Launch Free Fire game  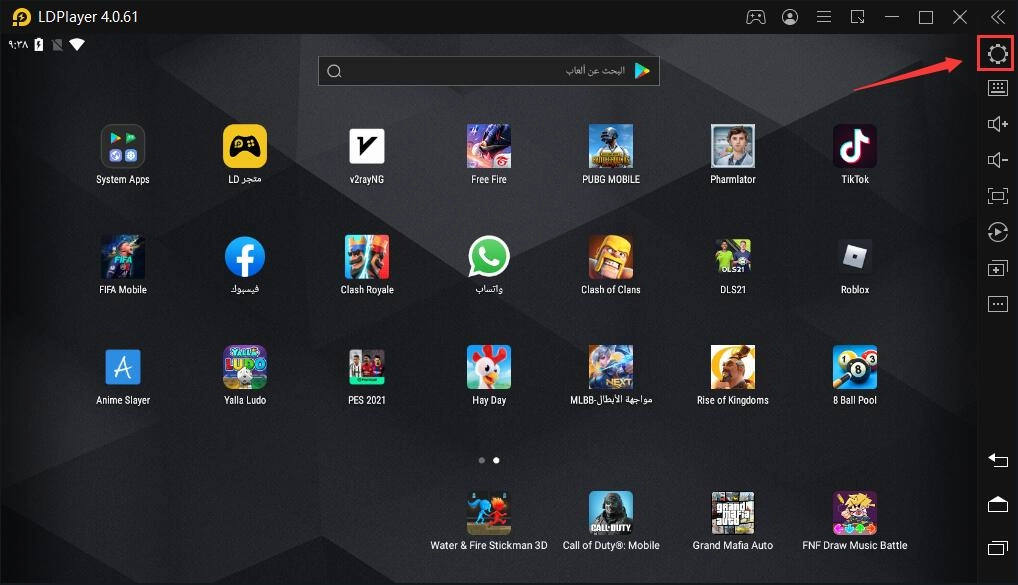[x=489, y=146]
